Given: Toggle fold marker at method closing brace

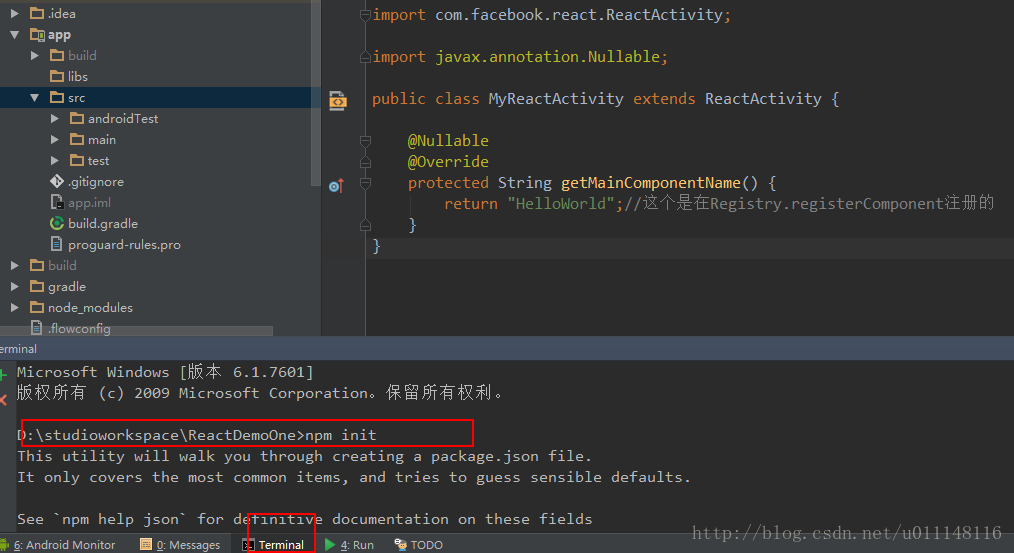Looking at the screenshot, I should coord(365,225).
